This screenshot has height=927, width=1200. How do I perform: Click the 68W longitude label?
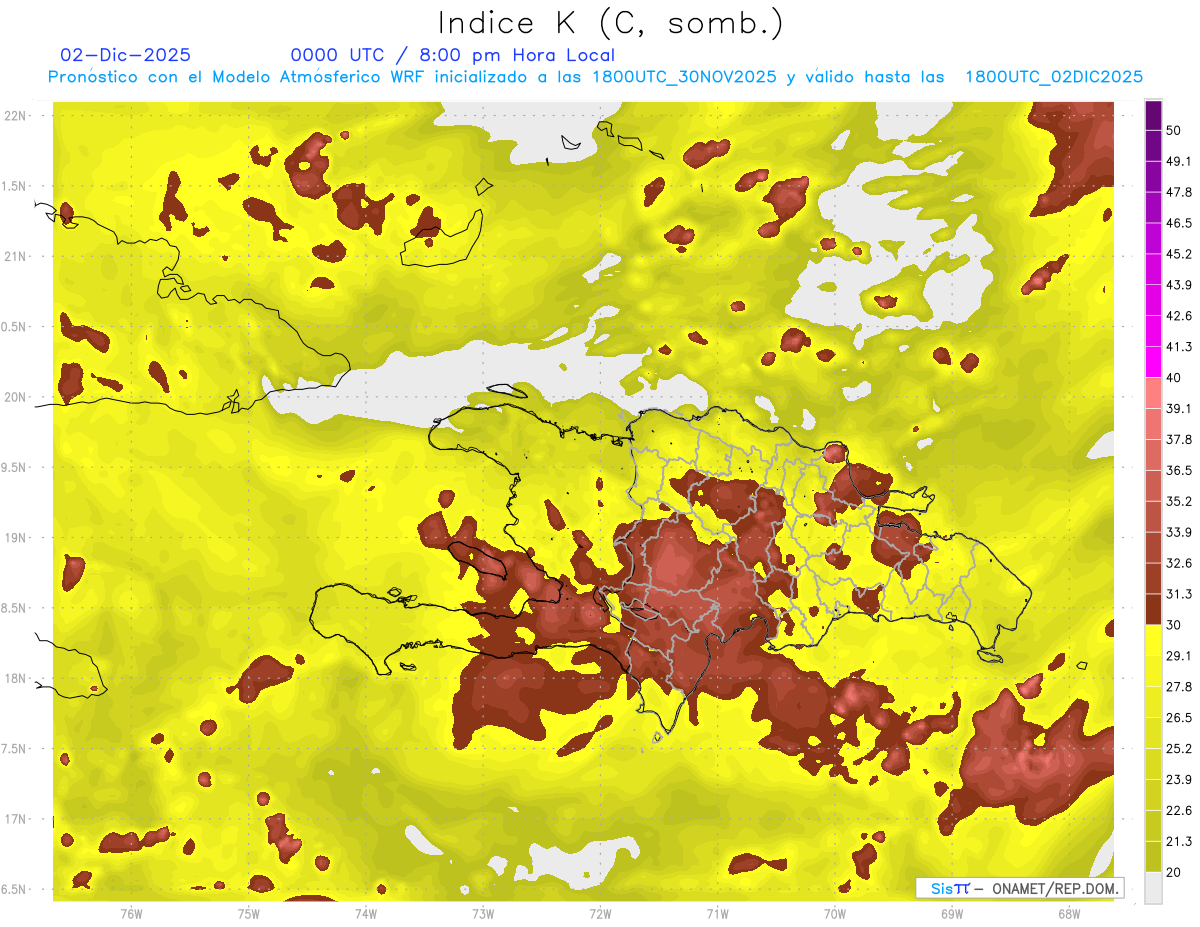pyautogui.click(x=1069, y=914)
